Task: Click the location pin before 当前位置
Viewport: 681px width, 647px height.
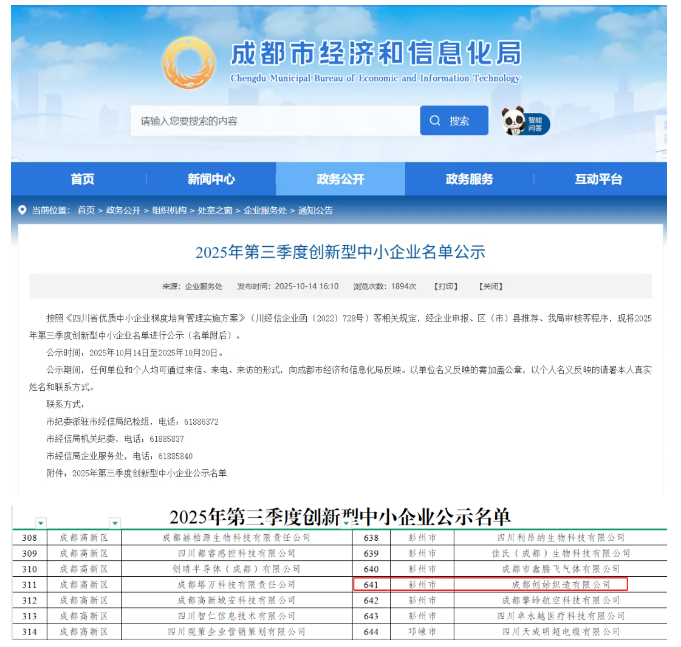Action: pyautogui.click(x=22, y=210)
